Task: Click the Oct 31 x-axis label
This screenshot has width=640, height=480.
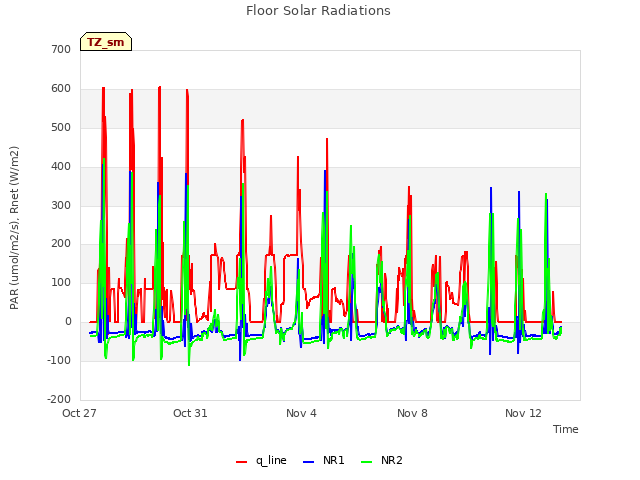Action: click(190, 413)
